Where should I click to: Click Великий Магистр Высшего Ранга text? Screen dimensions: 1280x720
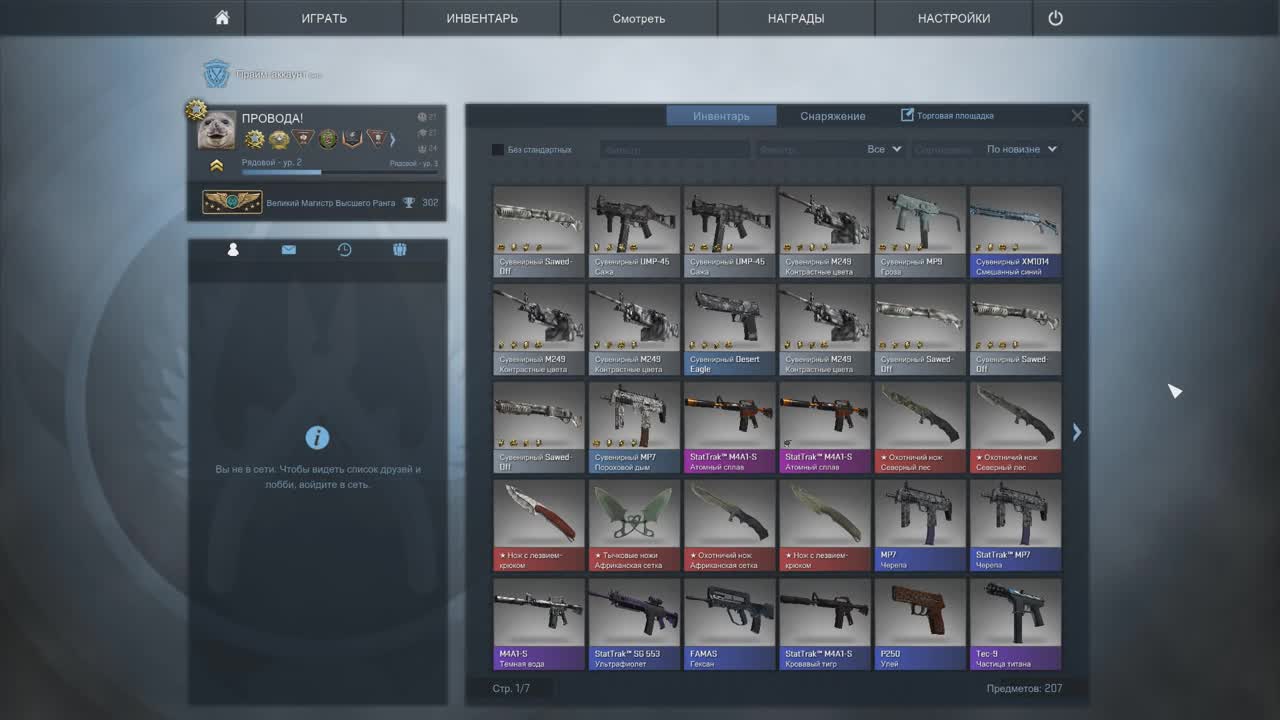click(x=331, y=203)
